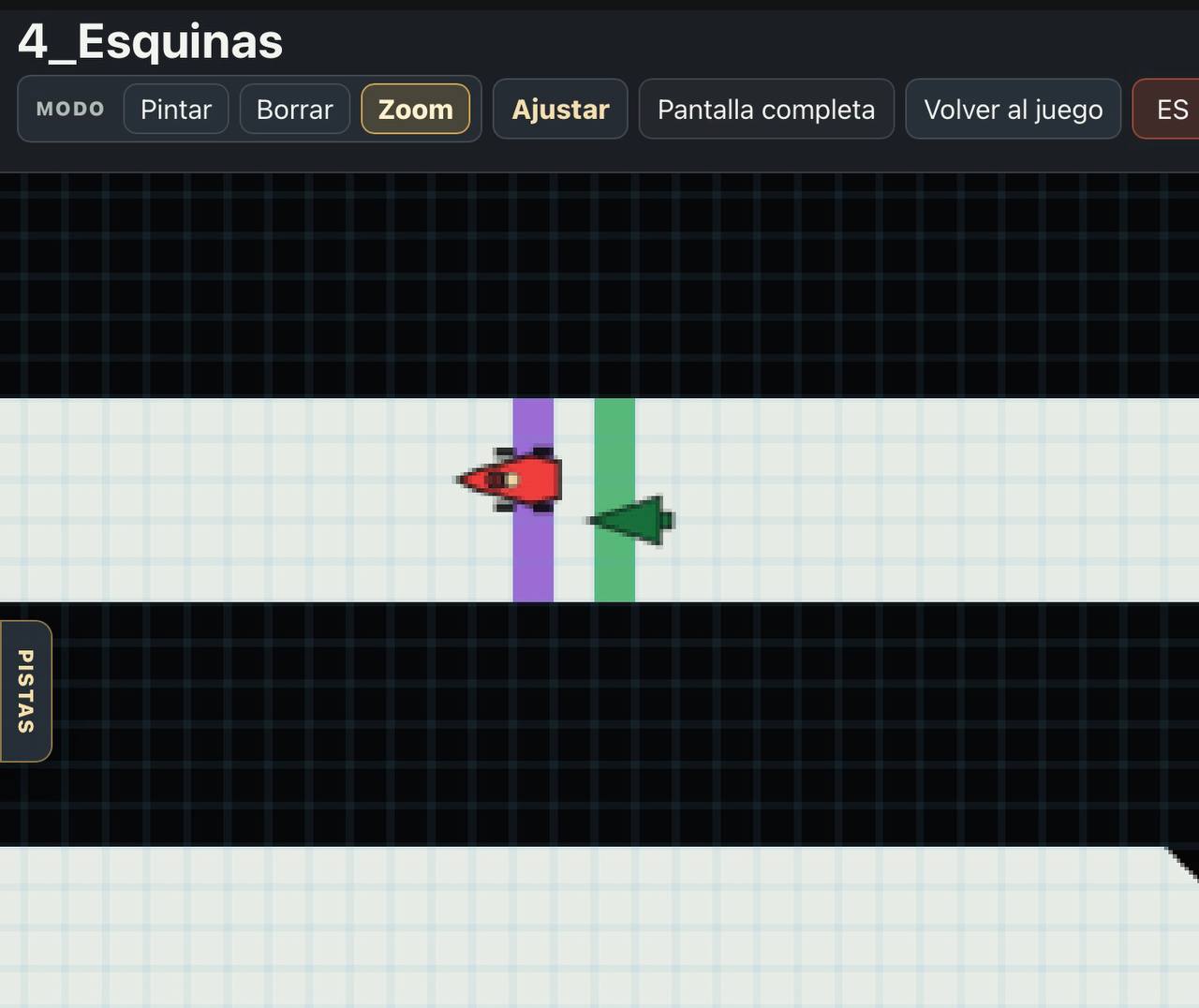Click the green arrow car sprite

coord(630,520)
